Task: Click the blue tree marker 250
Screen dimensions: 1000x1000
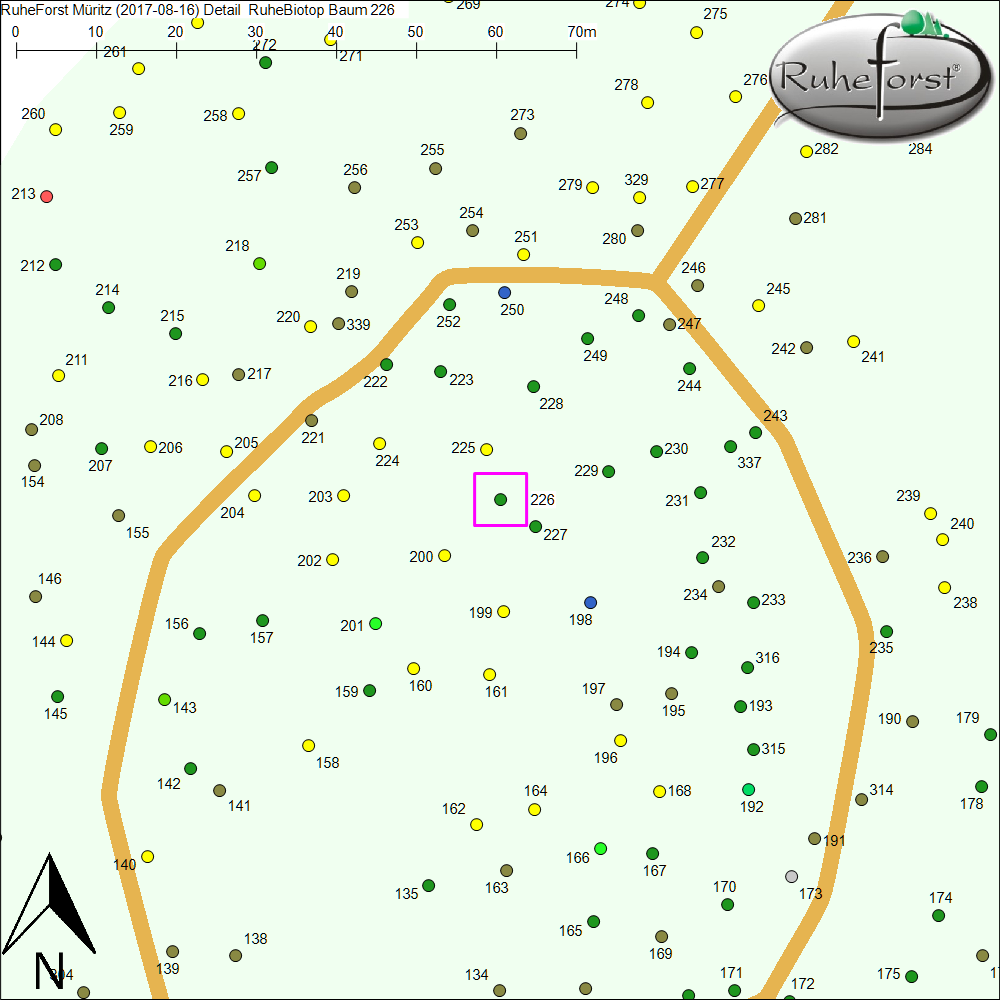Action: (504, 293)
